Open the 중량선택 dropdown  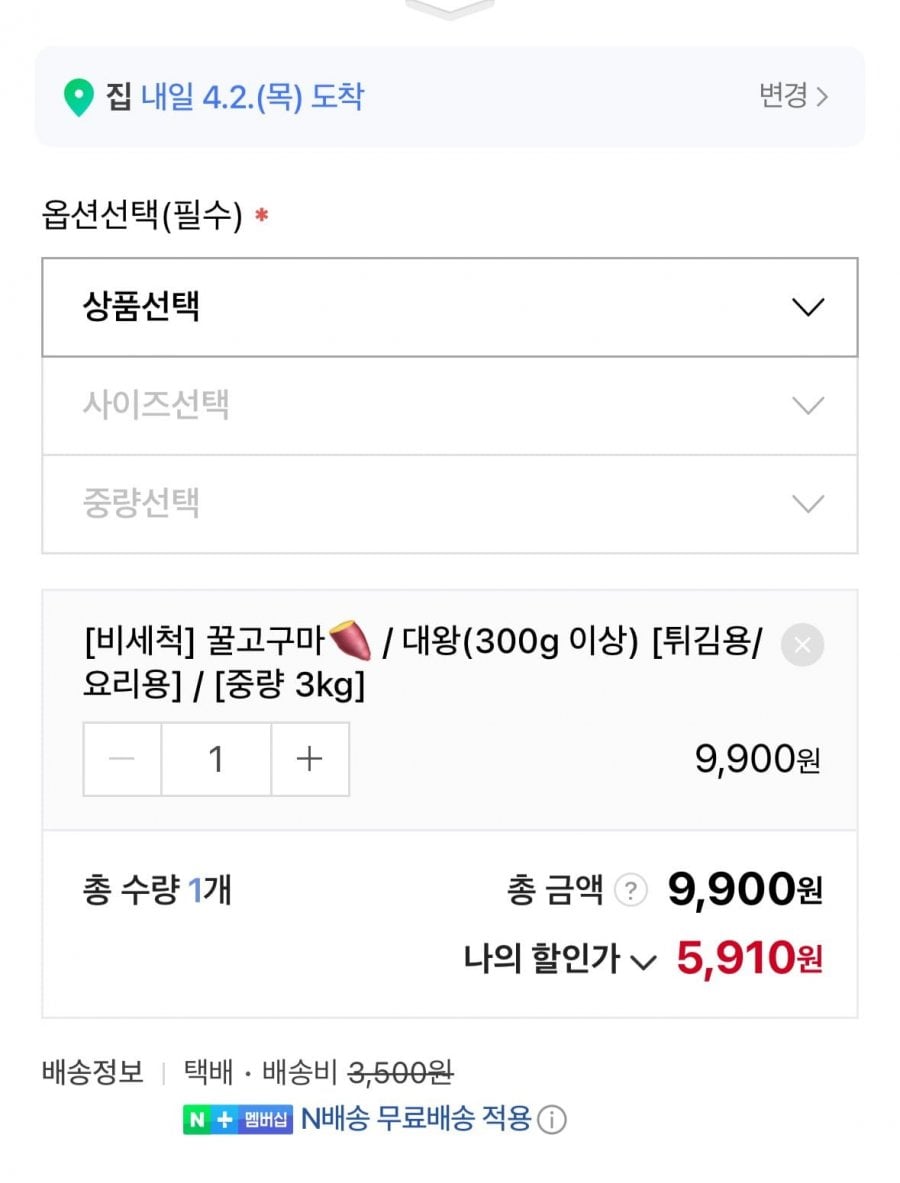tap(449, 503)
